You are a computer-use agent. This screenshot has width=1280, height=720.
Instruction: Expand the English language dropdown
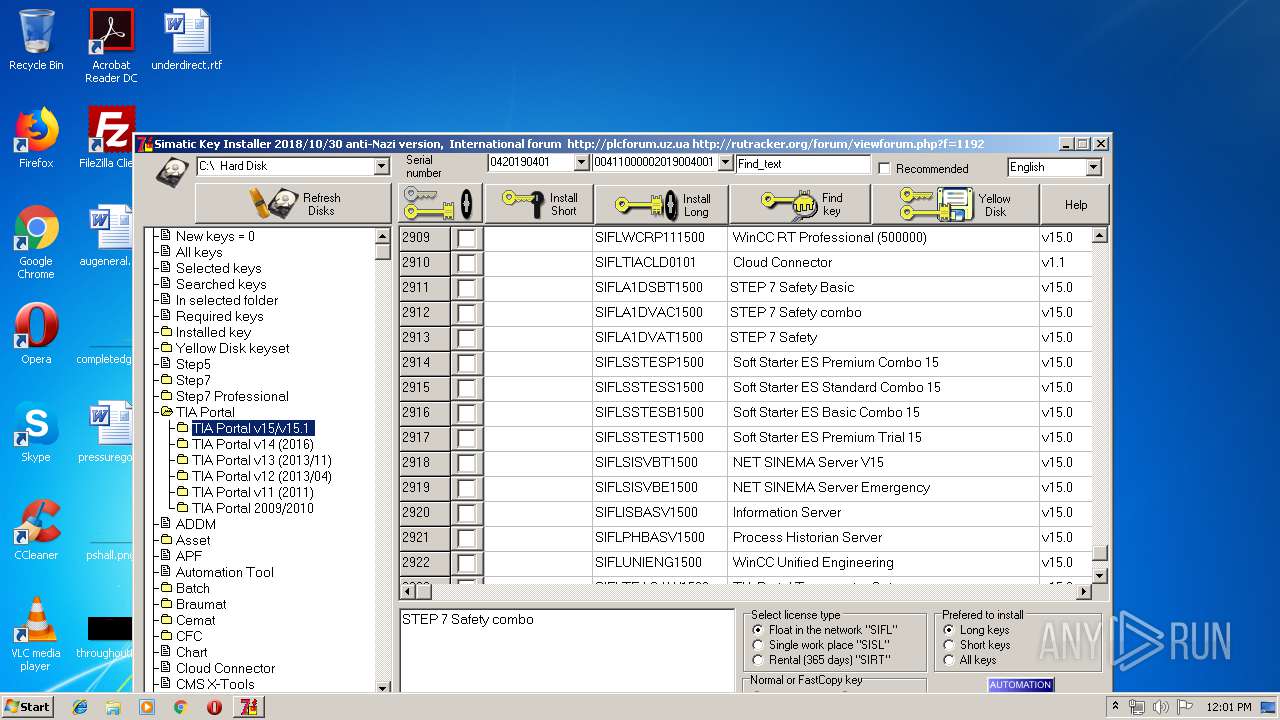click(1093, 167)
